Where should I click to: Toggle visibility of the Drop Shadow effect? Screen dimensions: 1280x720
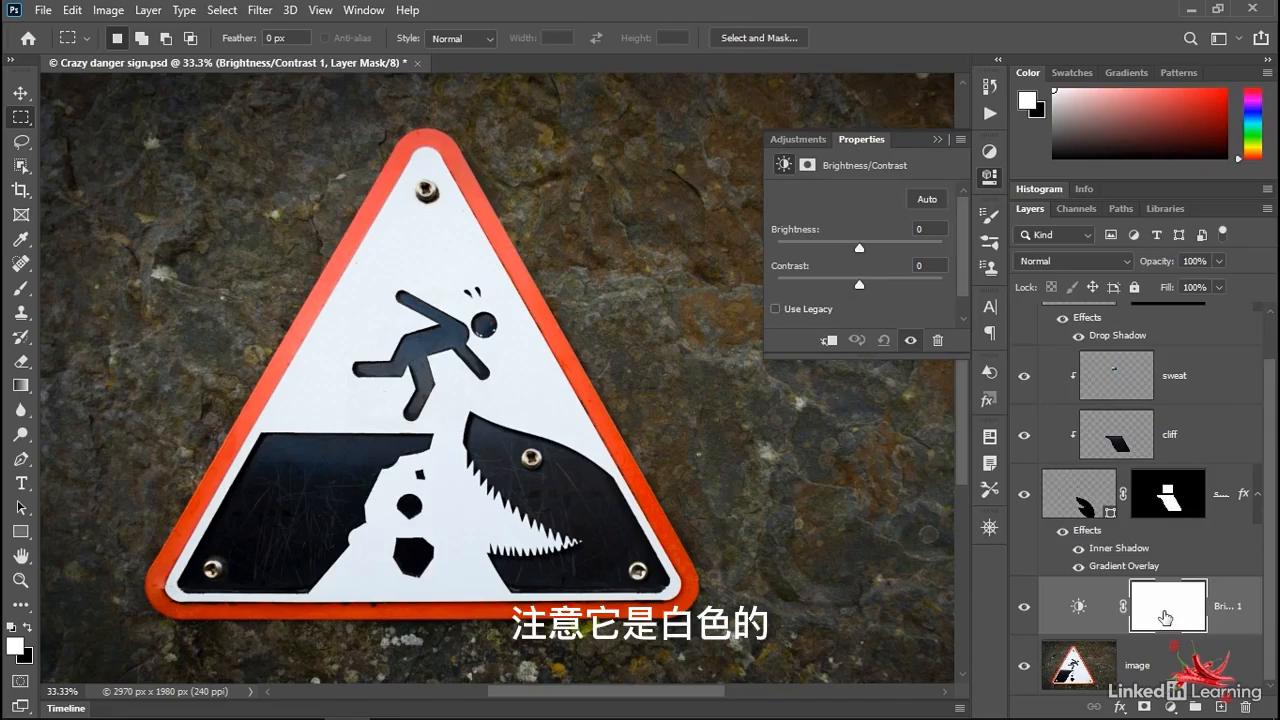[x=1078, y=335]
